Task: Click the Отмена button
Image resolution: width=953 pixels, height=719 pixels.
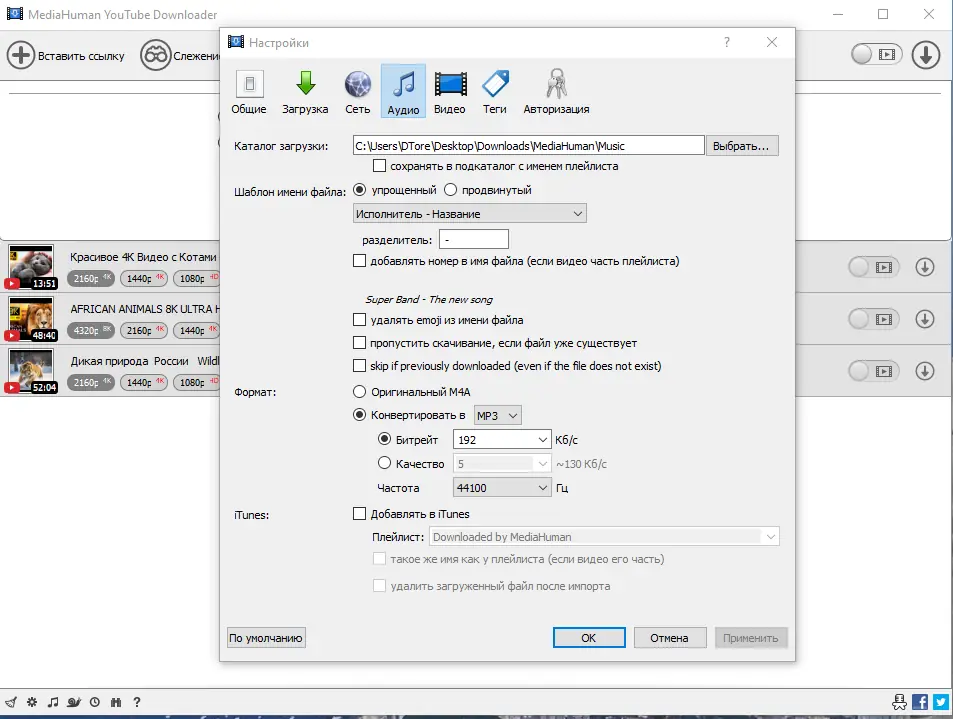Action: [669, 638]
